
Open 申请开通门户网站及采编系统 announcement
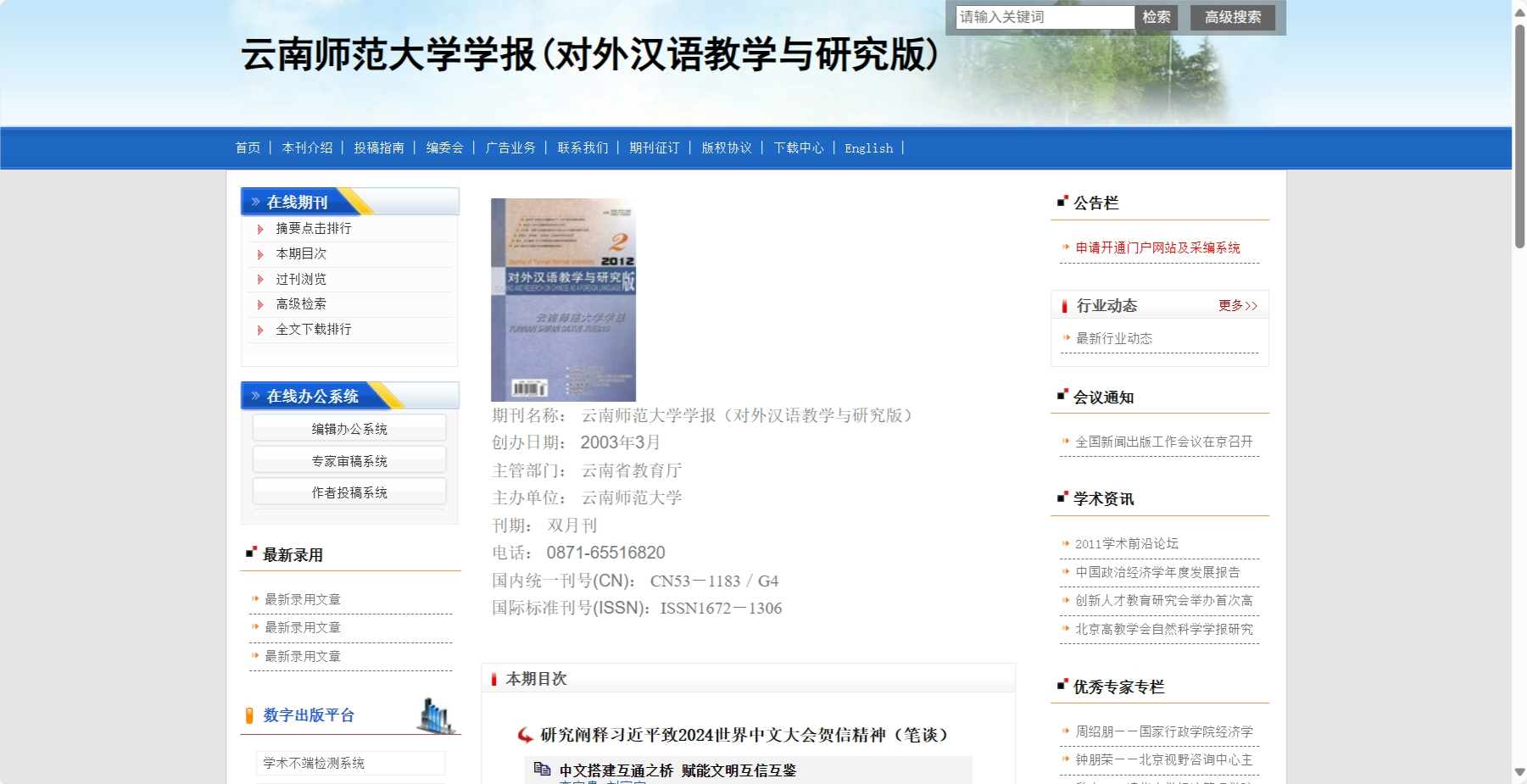pos(1158,247)
